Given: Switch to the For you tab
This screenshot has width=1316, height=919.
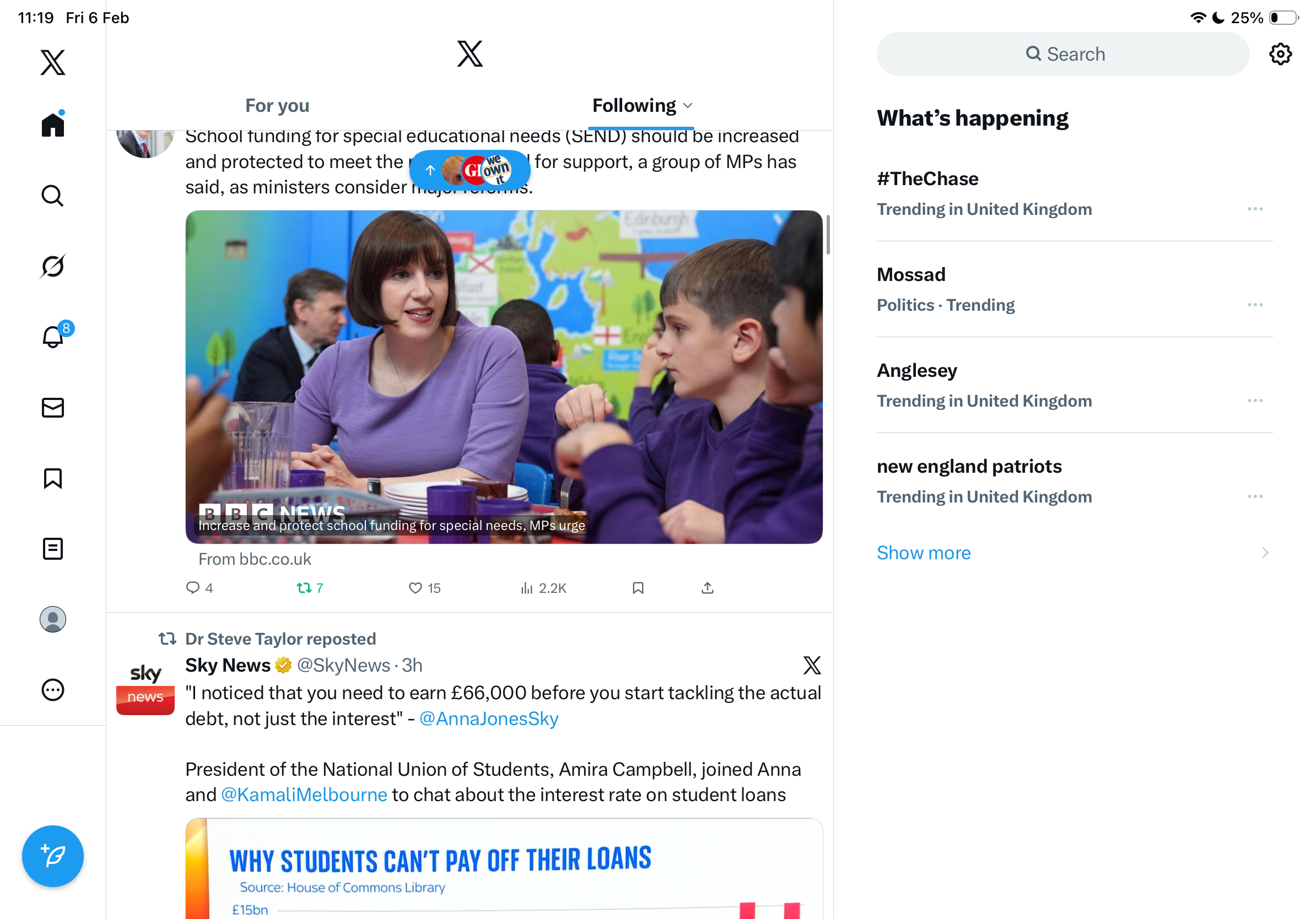Looking at the screenshot, I should (x=277, y=105).
